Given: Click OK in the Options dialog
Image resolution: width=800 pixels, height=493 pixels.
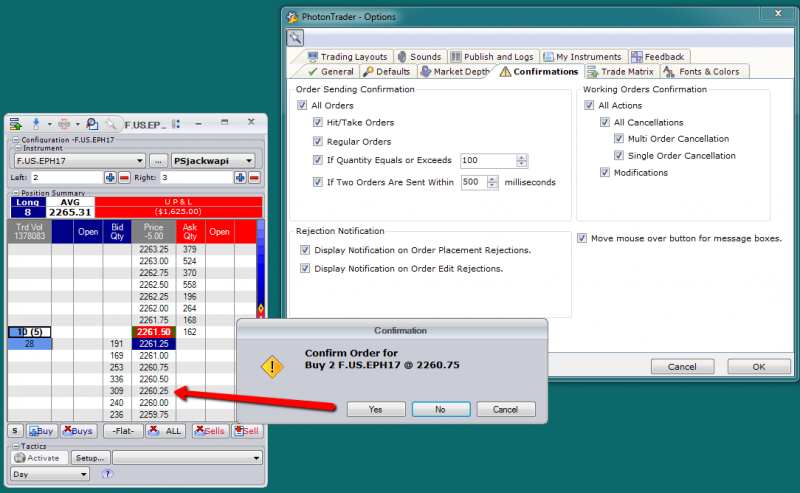Looking at the screenshot, I should pos(759,366).
